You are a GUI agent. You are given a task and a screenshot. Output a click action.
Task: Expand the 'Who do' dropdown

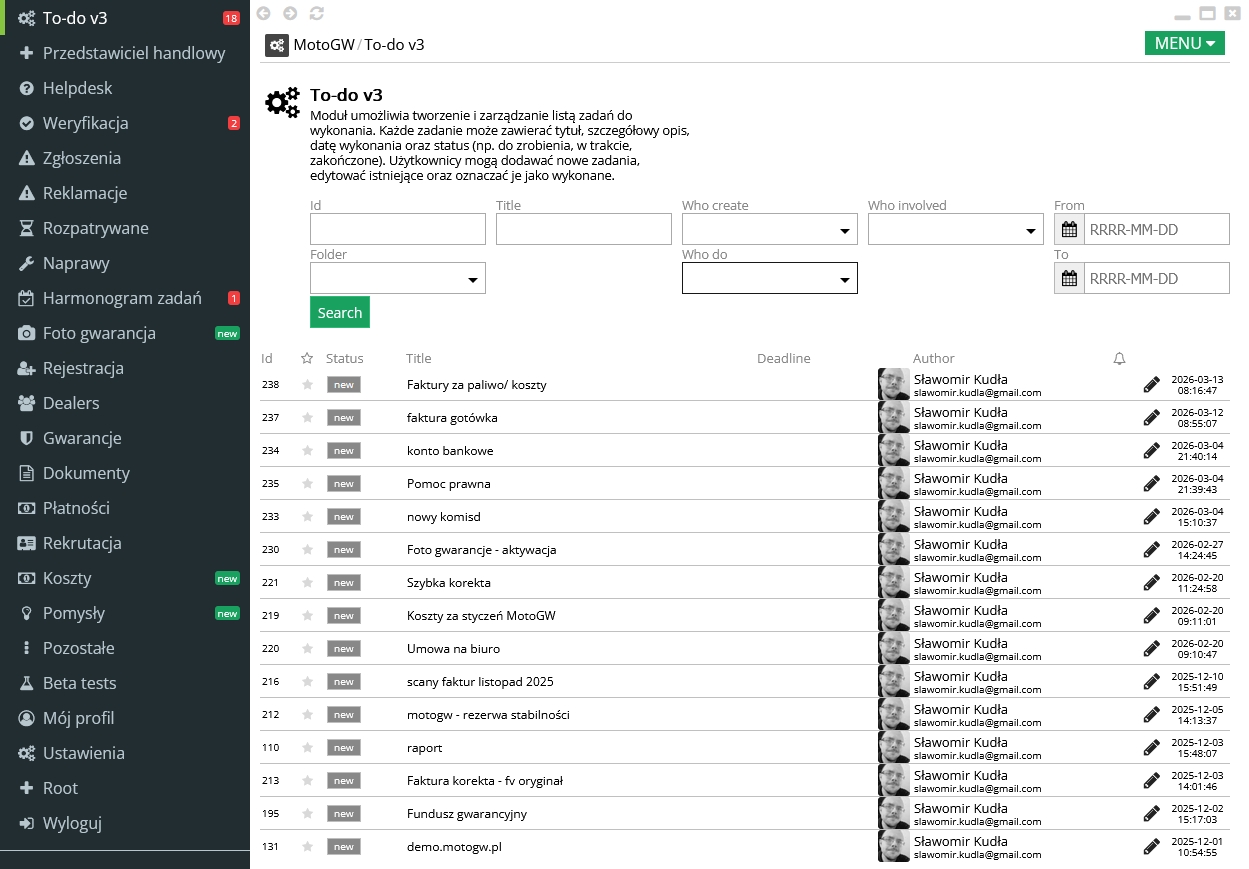click(769, 279)
